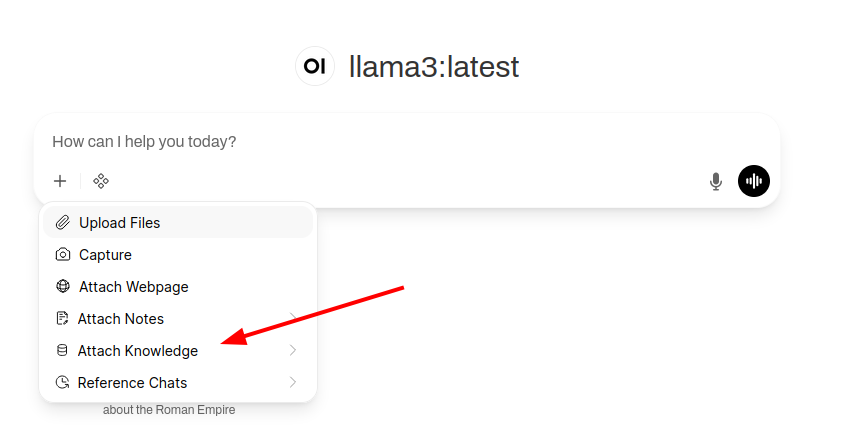853x434 pixels.
Task: Expand the Reference Chats submenu chevron
Action: point(293,383)
